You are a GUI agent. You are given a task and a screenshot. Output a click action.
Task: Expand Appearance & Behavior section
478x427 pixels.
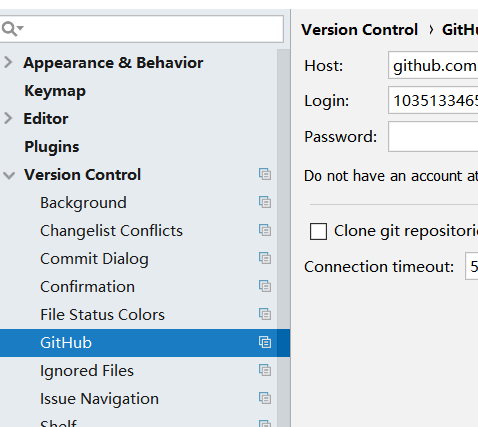click(9, 63)
